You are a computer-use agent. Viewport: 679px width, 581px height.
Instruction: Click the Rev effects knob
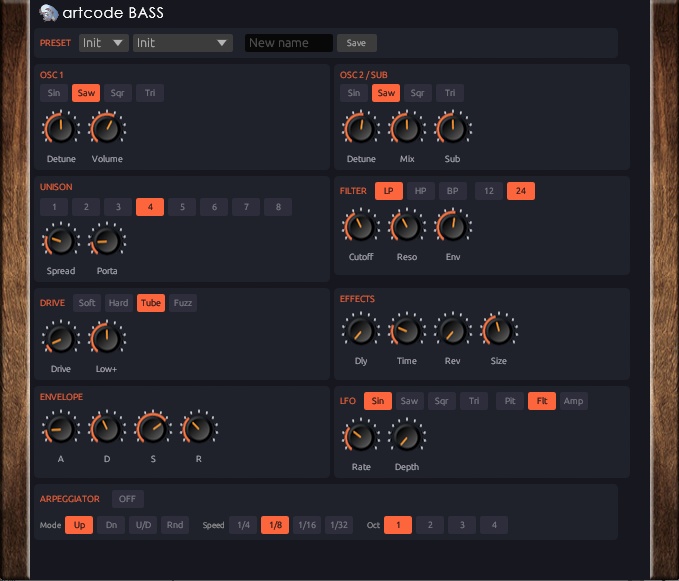(x=453, y=331)
